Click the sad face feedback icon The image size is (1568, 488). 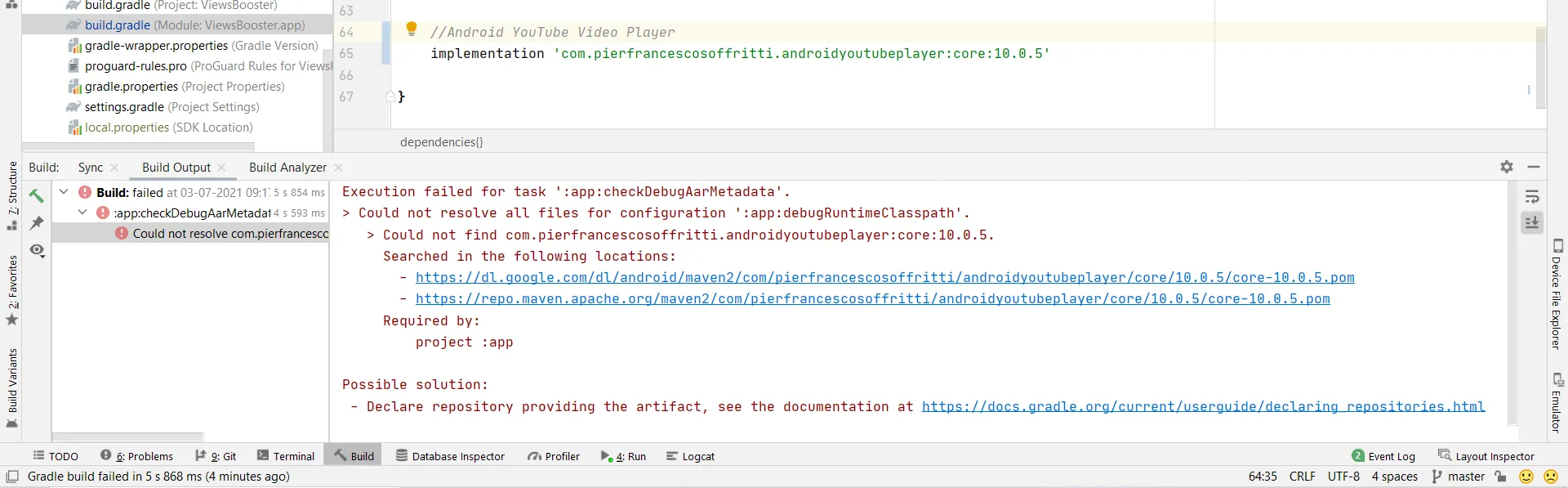(1550, 476)
